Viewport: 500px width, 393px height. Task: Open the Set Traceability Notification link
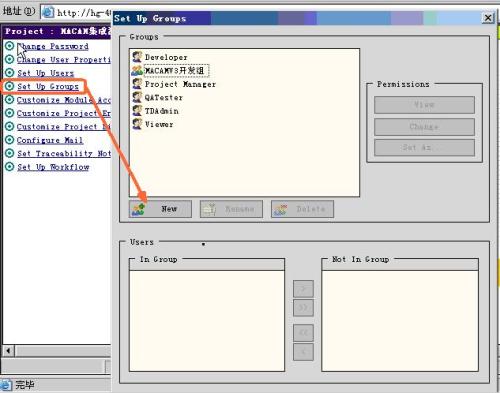tap(64, 153)
